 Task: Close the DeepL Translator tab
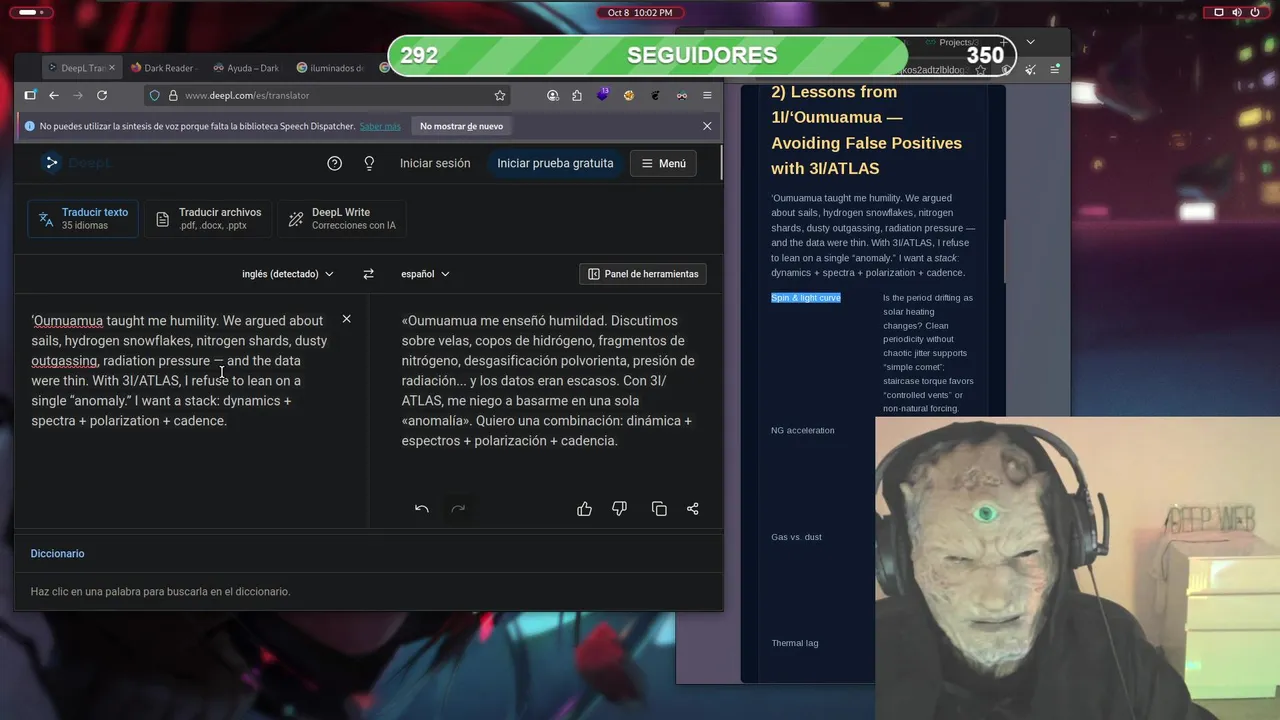(x=112, y=68)
